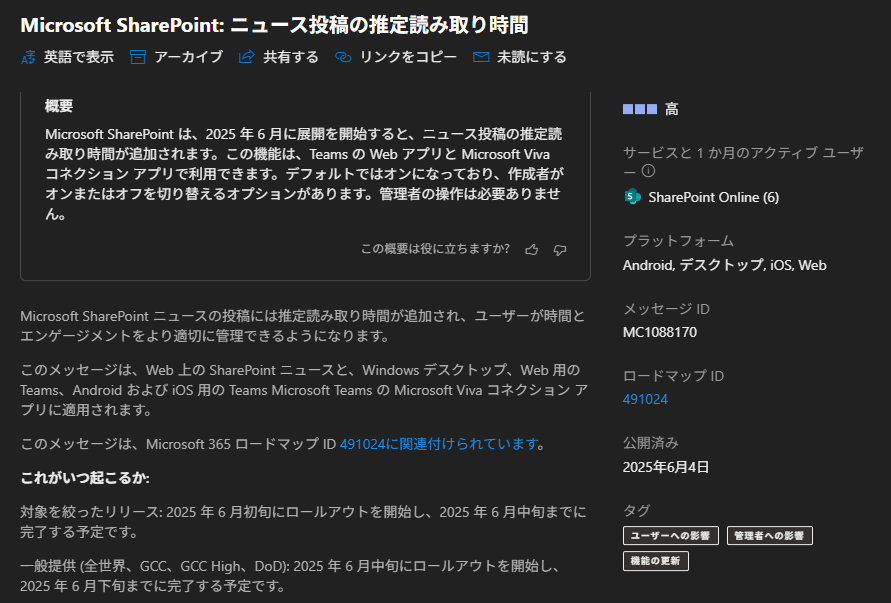Choose アーカイブ to archive the message

tap(189, 57)
